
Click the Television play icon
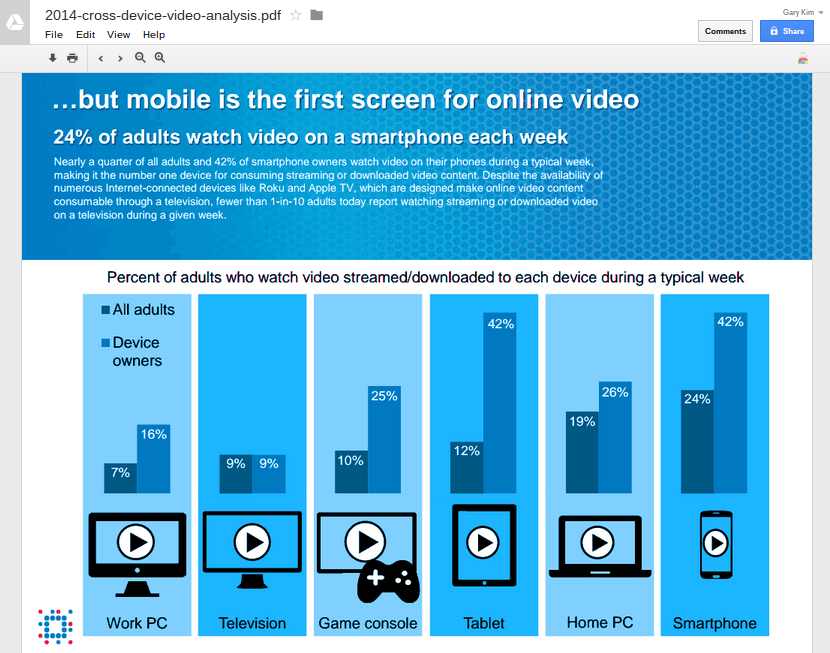(x=252, y=541)
